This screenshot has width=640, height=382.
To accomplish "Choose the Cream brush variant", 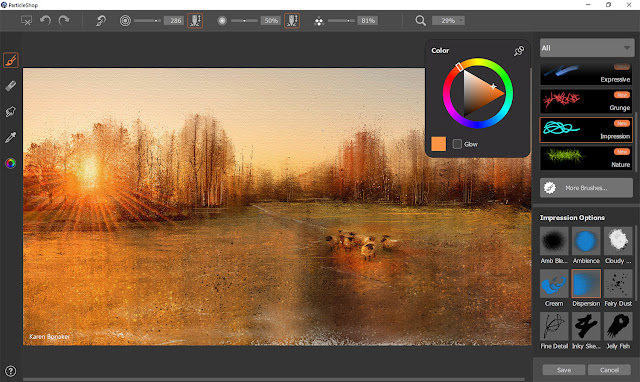I will tap(554, 288).
